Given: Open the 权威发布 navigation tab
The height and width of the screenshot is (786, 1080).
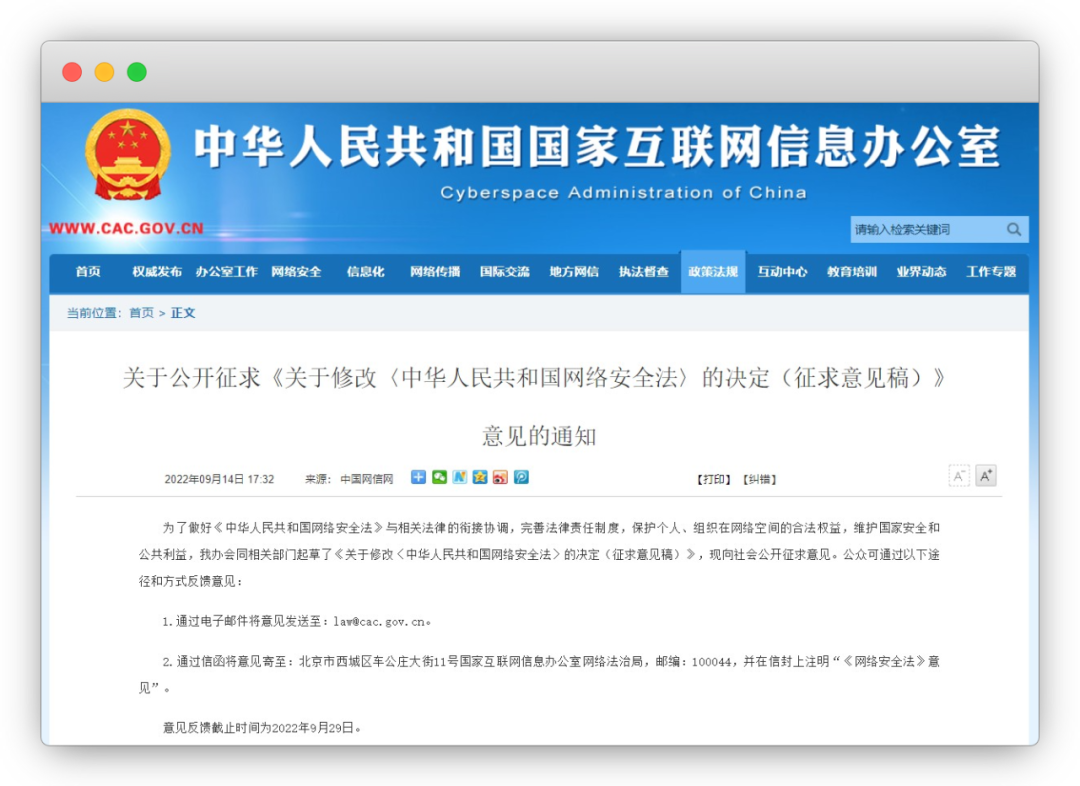Looking at the screenshot, I should (x=155, y=271).
